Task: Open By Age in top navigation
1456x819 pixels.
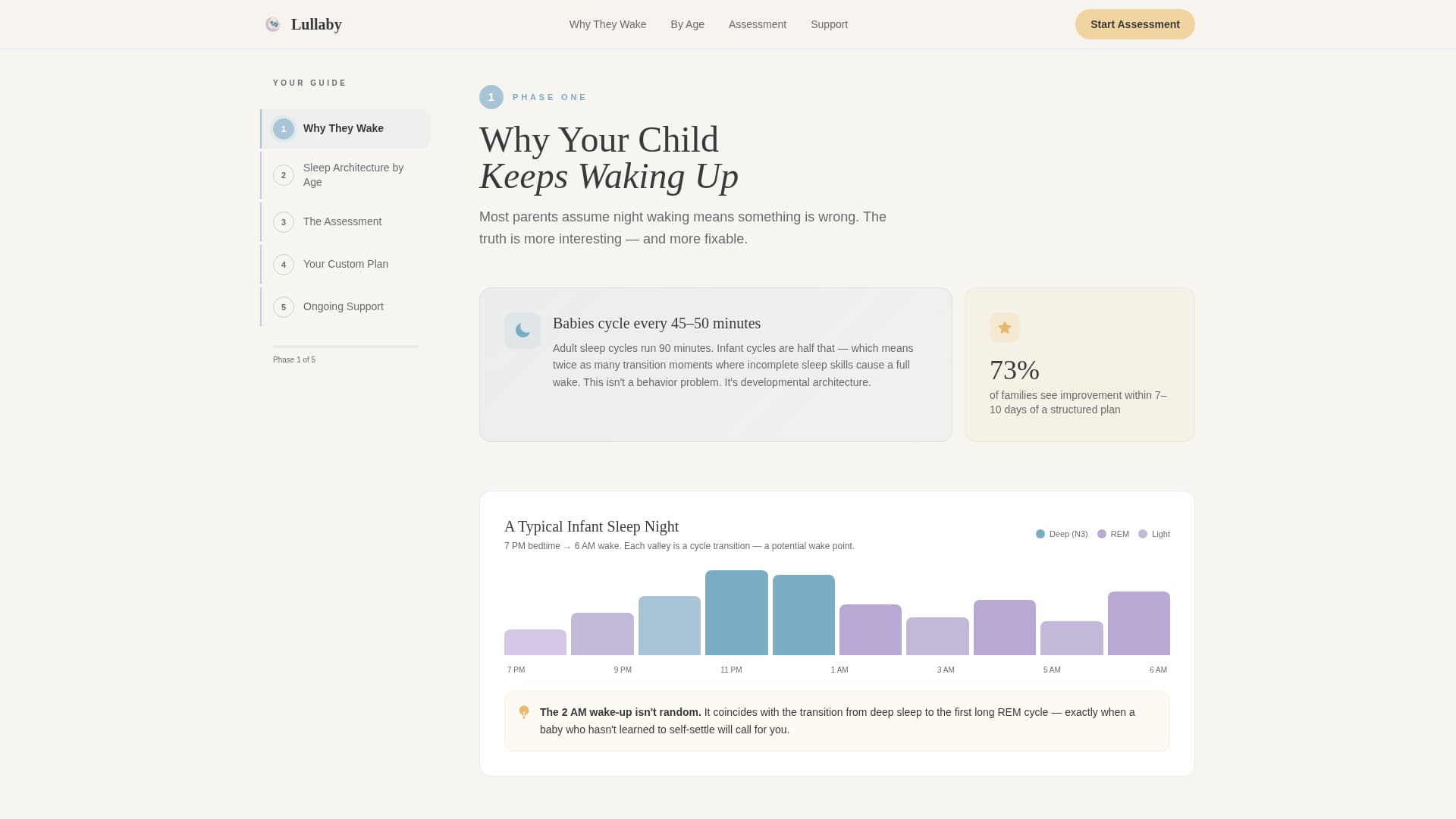Action: click(687, 24)
